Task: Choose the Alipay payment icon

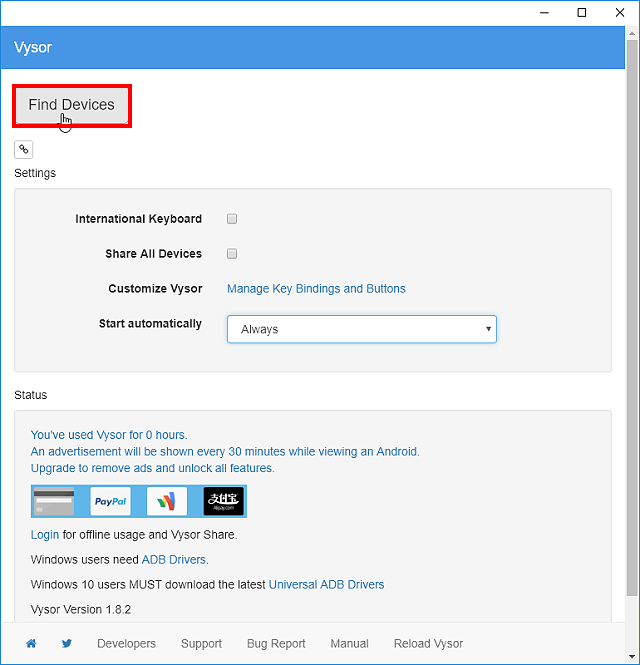Action: tap(224, 501)
